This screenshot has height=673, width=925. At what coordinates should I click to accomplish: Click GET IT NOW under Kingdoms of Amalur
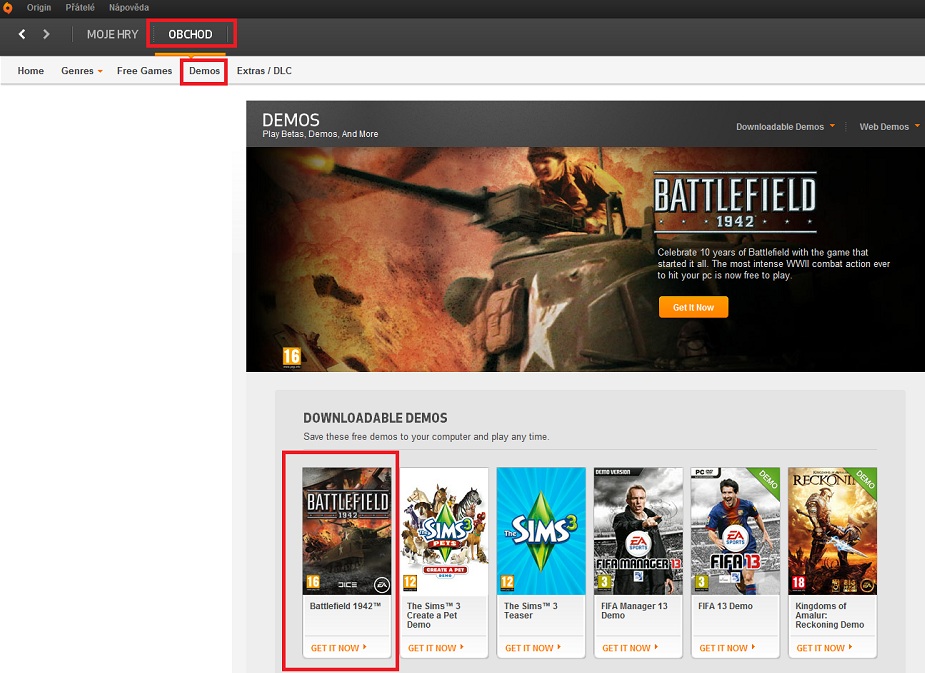click(x=824, y=648)
